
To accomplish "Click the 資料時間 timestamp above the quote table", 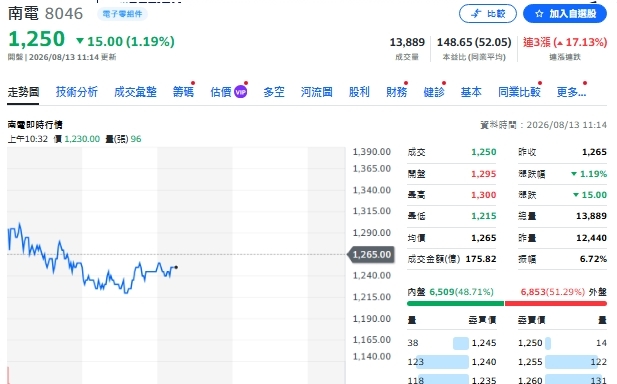I will (543, 125).
